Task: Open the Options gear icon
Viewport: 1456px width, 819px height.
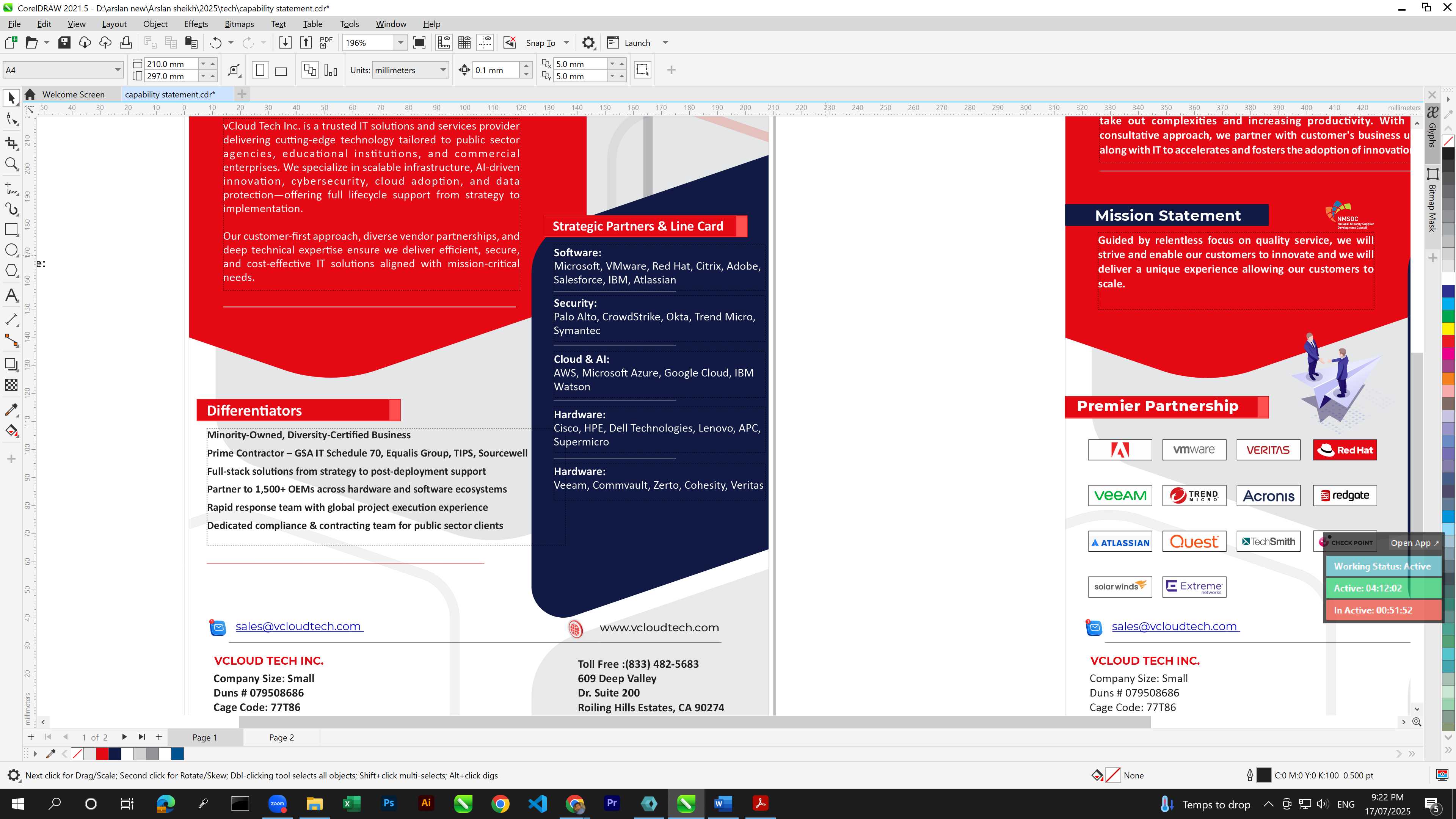Action: [588, 43]
